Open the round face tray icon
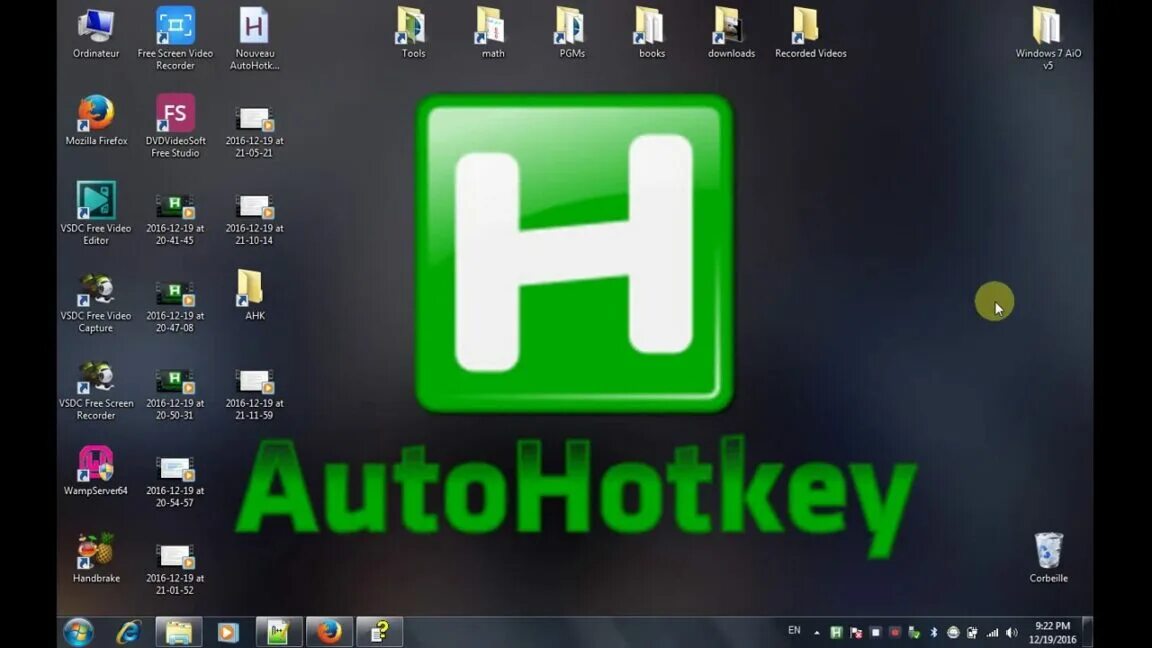Viewport: 1152px width, 648px height. click(x=953, y=633)
